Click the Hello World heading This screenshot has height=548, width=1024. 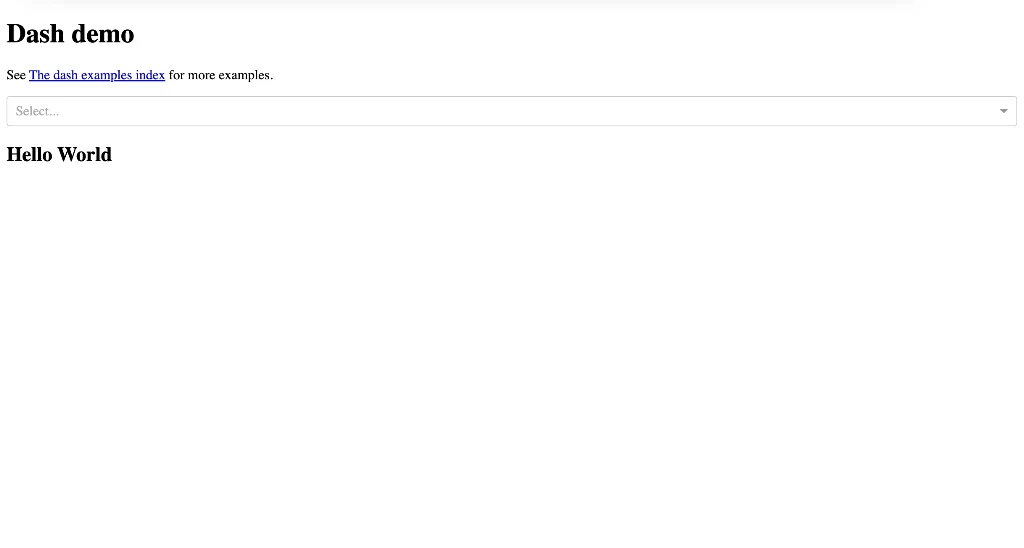point(59,155)
